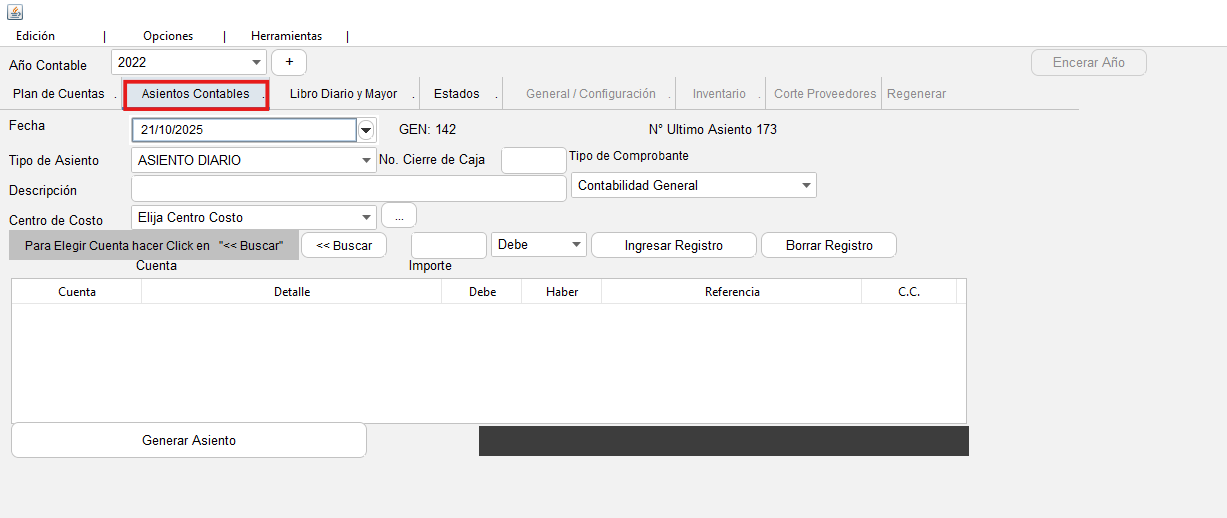Screen dimensions: 1227x518
Task: Expand the Debe/Haber selector
Action: (x=576, y=245)
